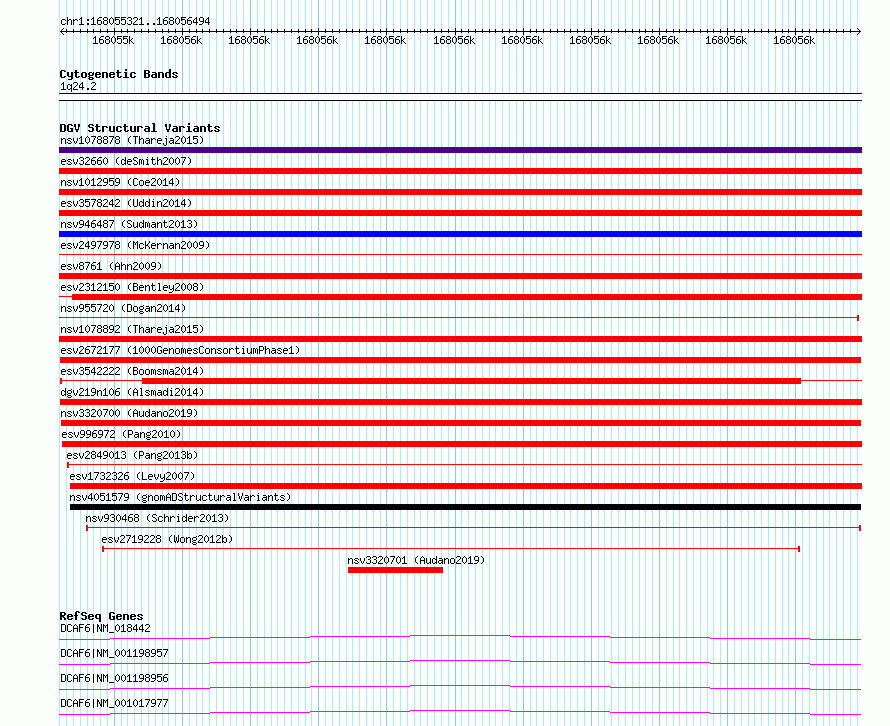The width and height of the screenshot is (890, 726).
Task: Click the RefSeq Genes track title
Action: [x=101, y=616]
